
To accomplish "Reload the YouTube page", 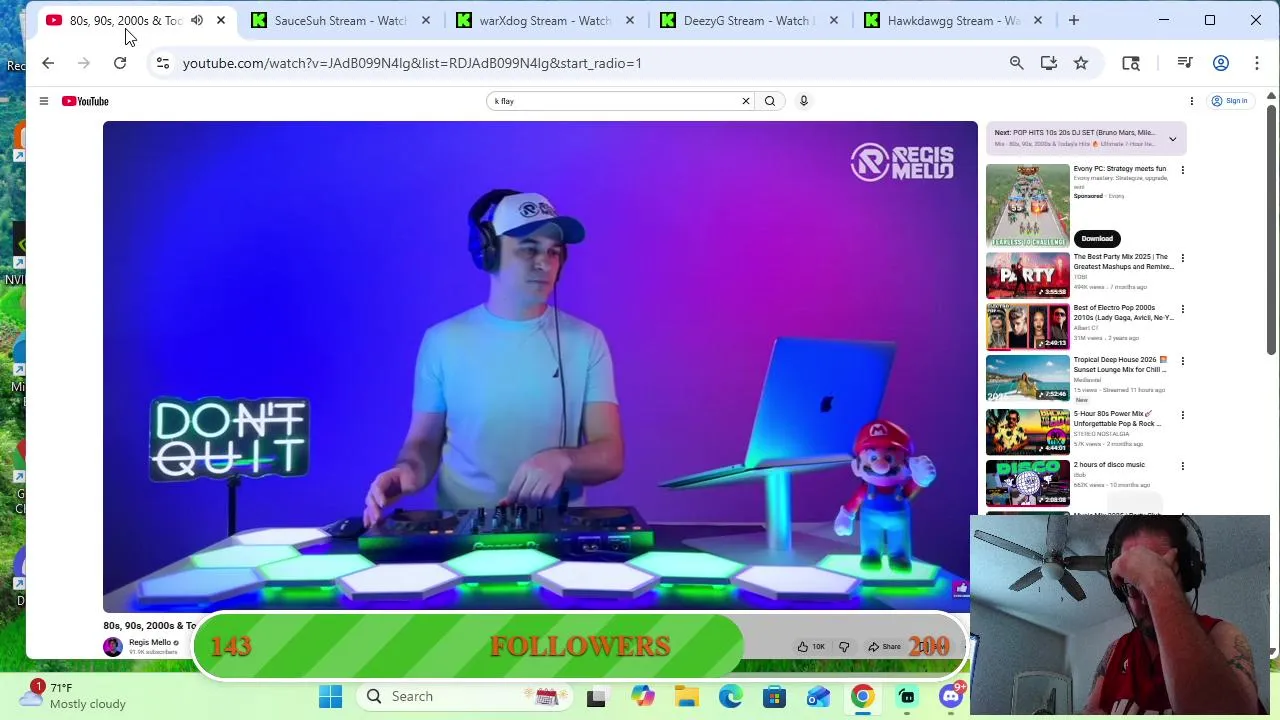I will tap(120, 63).
